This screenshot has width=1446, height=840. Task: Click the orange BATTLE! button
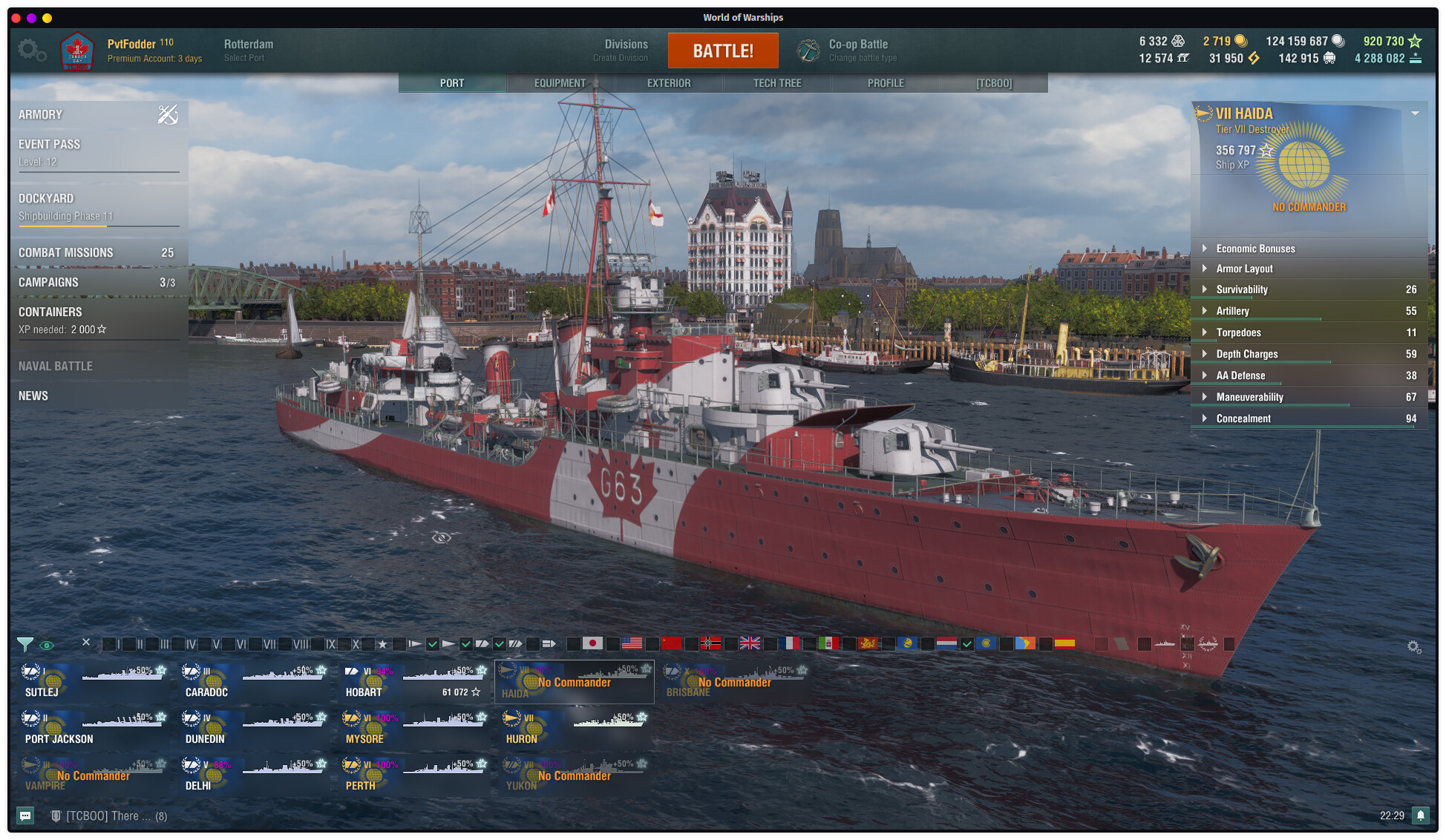pyautogui.click(x=723, y=50)
